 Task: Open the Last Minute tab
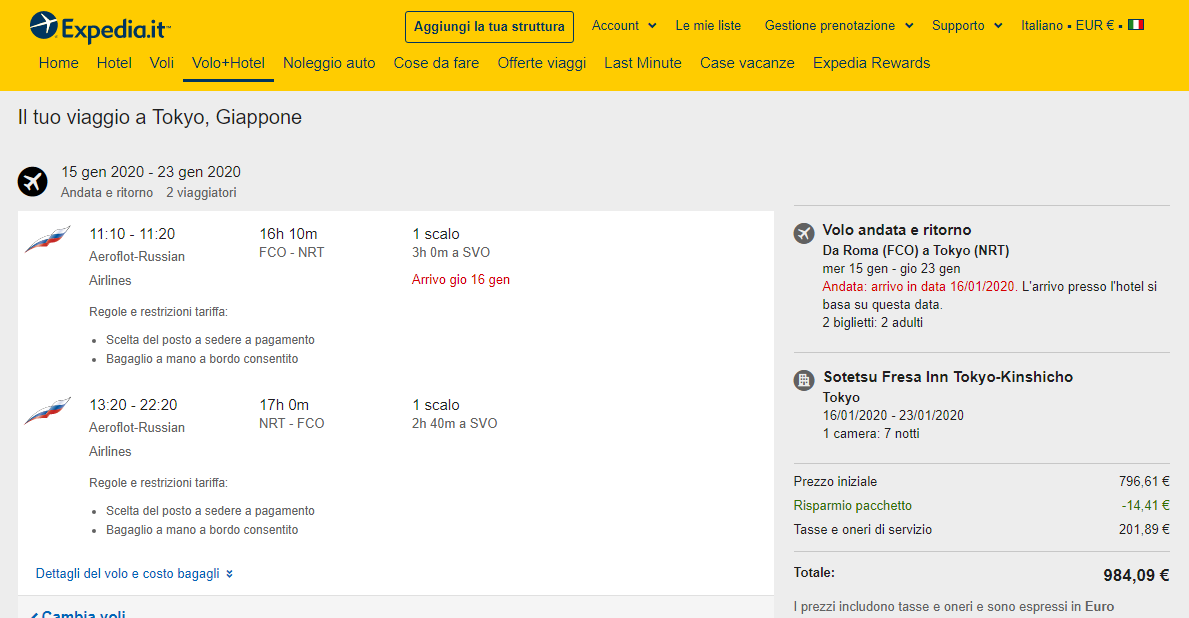click(x=643, y=63)
